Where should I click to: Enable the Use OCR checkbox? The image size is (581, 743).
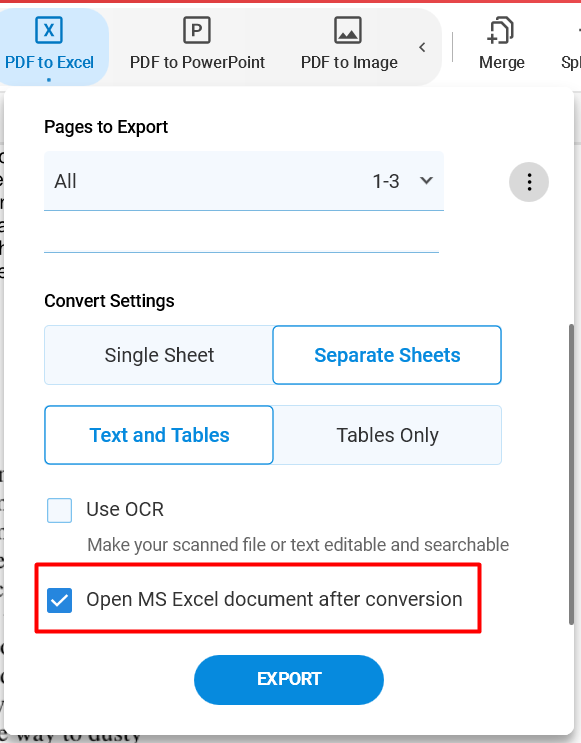point(59,510)
